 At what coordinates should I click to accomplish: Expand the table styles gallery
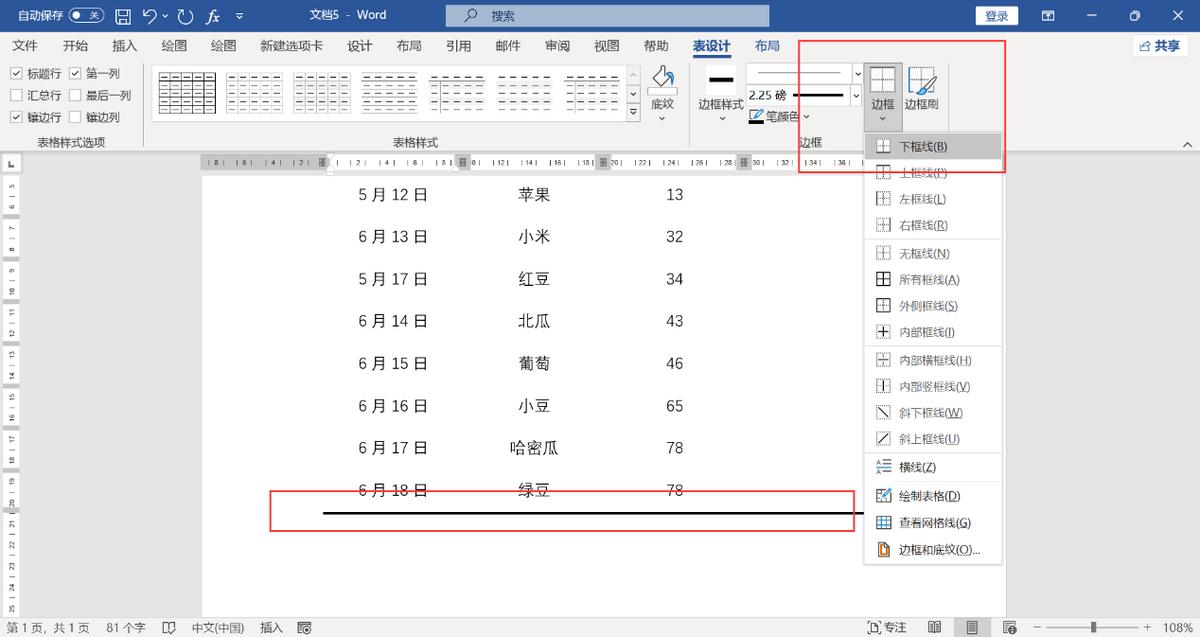tap(633, 113)
